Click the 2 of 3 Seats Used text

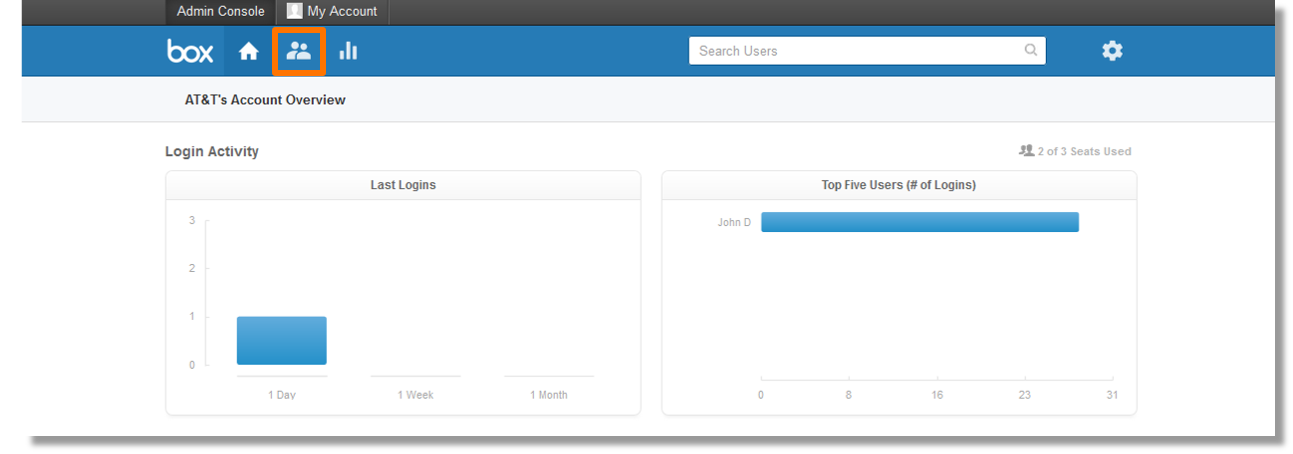[x=1084, y=152]
